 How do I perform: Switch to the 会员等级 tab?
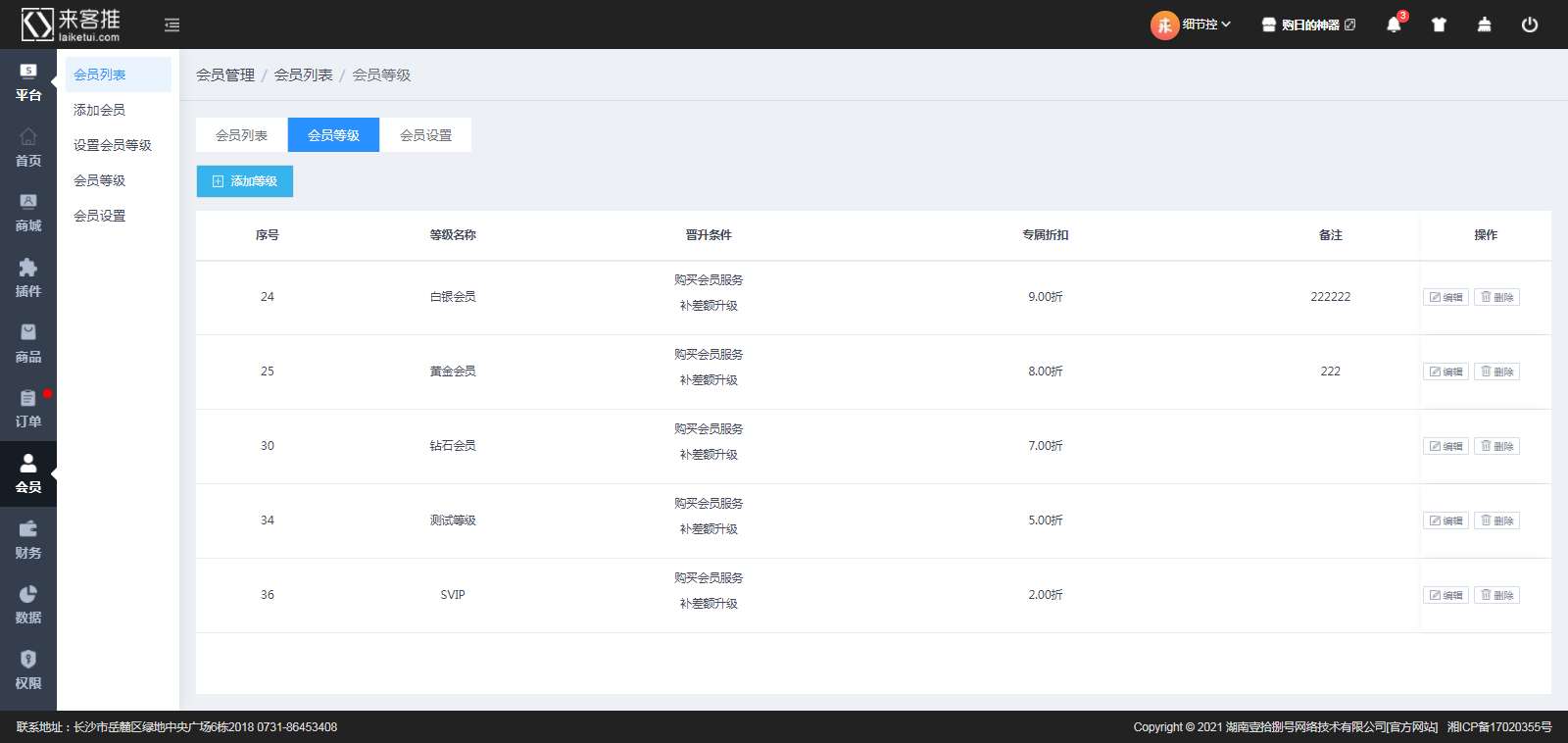pos(333,135)
